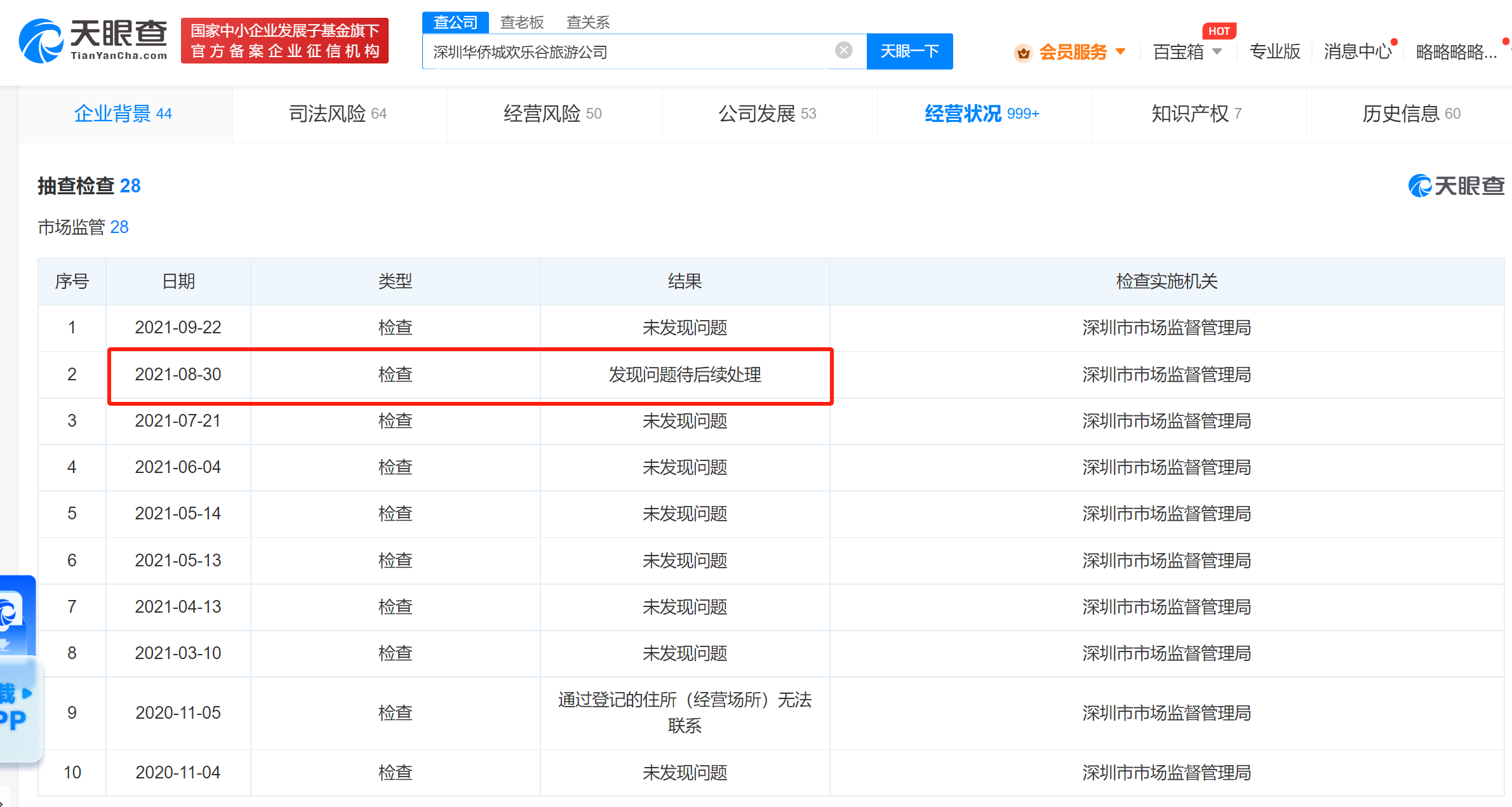Image resolution: width=1512 pixels, height=807 pixels.
Task: Switch to 企业背景 tab
Action: (124, 114)
